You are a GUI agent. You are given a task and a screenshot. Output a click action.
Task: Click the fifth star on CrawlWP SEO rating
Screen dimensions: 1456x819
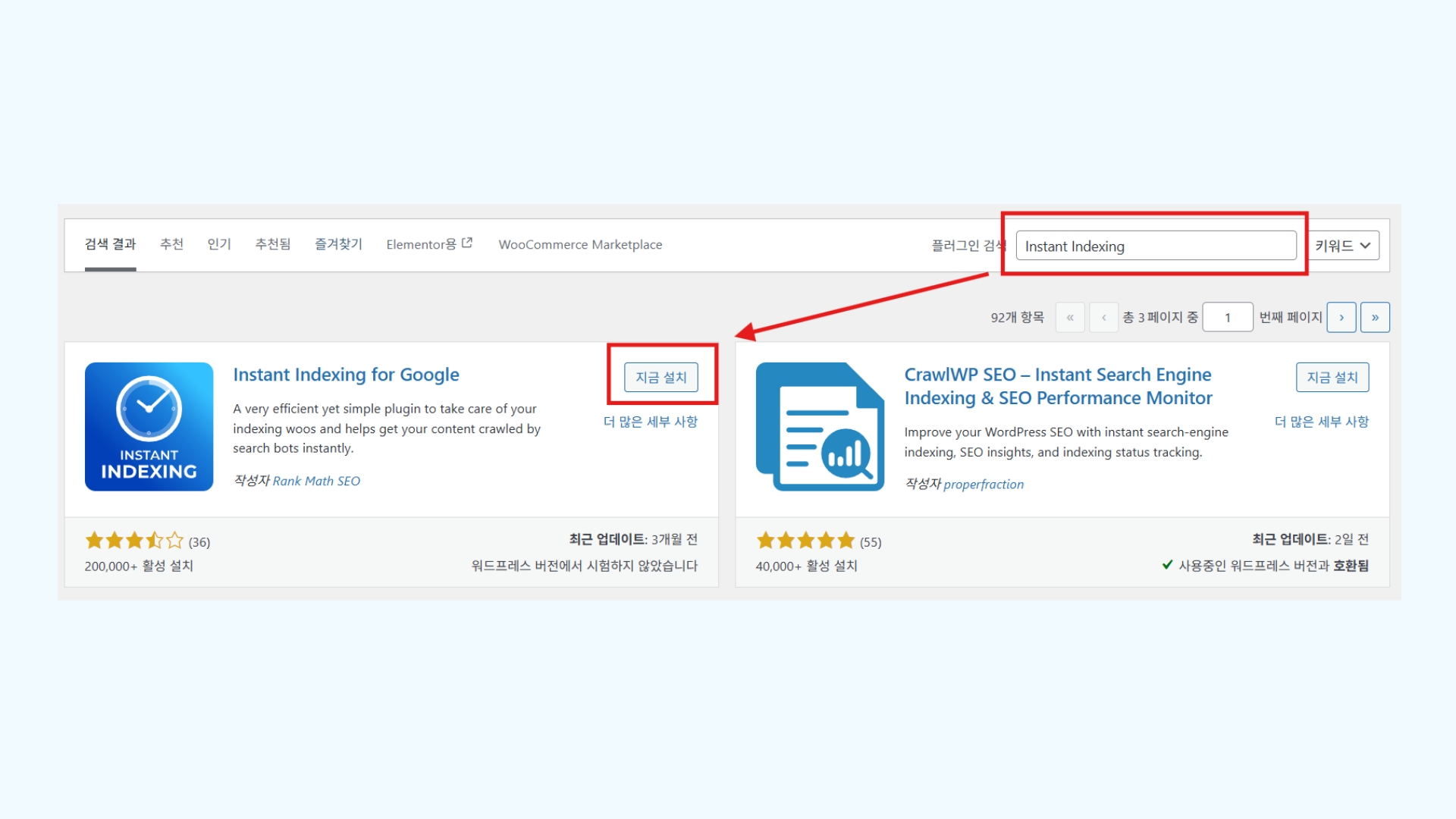tap(848, 541)
